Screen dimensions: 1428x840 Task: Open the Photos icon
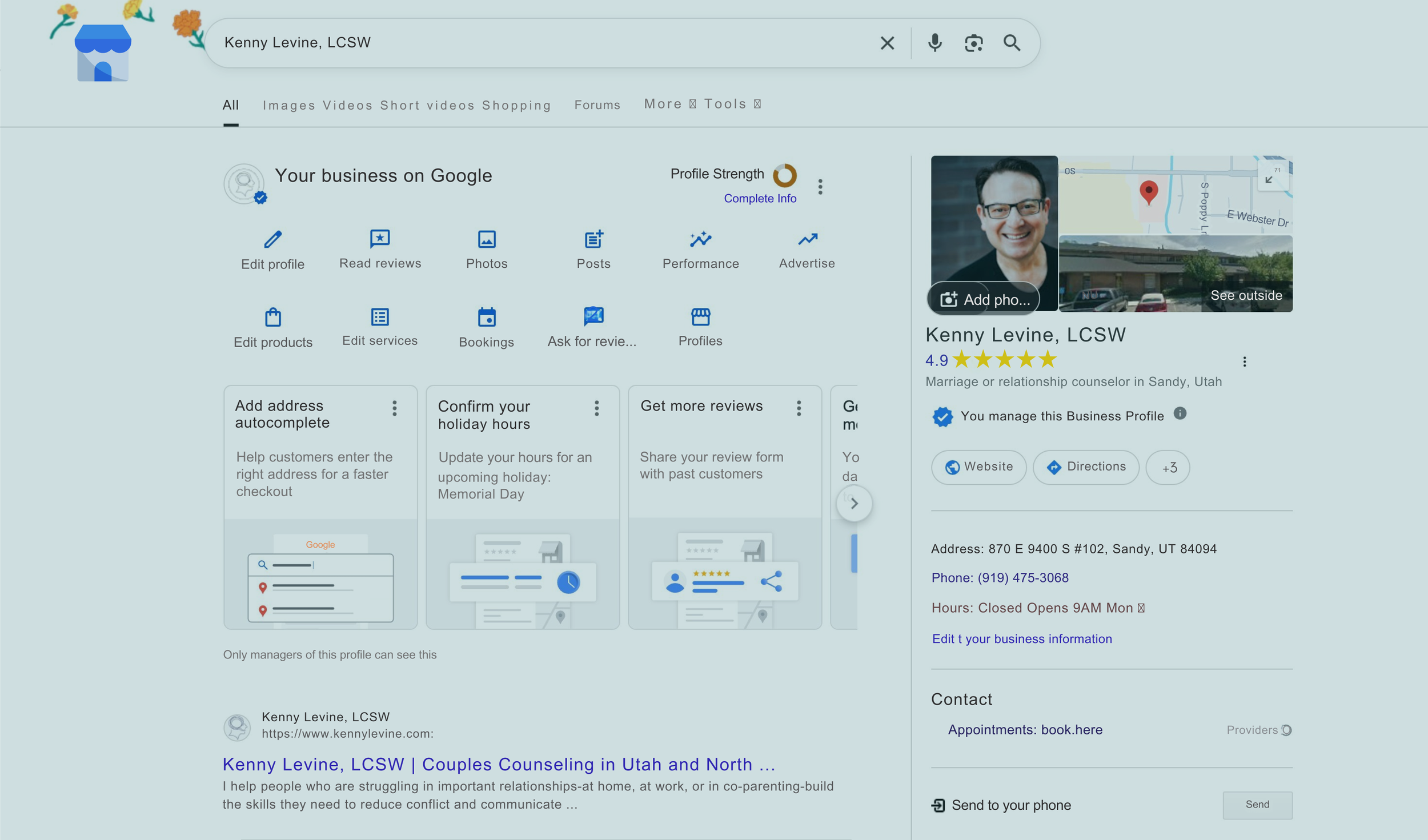(x=487, y=239)
